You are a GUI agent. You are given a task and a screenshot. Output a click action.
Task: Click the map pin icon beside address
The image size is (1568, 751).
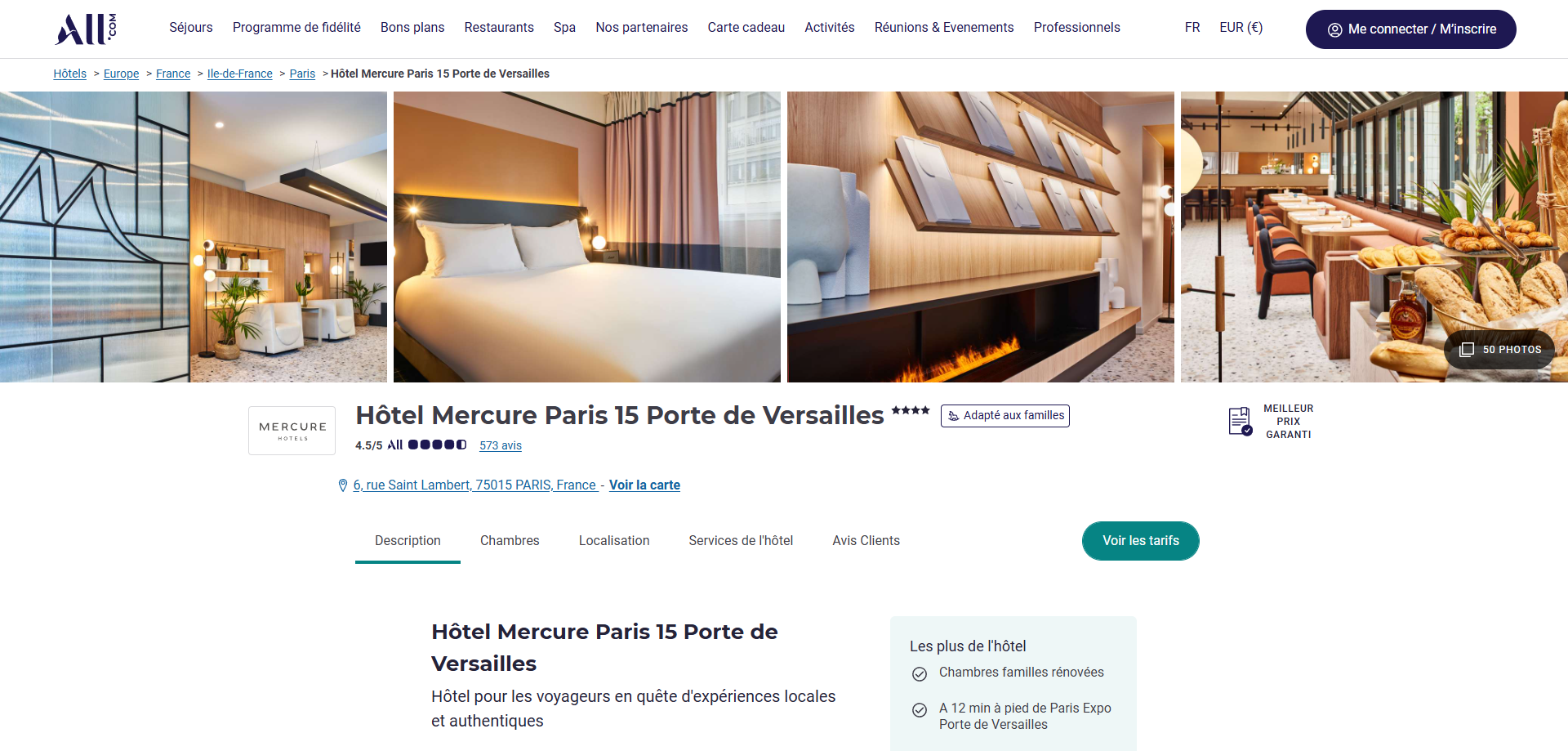tap(343, 485)
